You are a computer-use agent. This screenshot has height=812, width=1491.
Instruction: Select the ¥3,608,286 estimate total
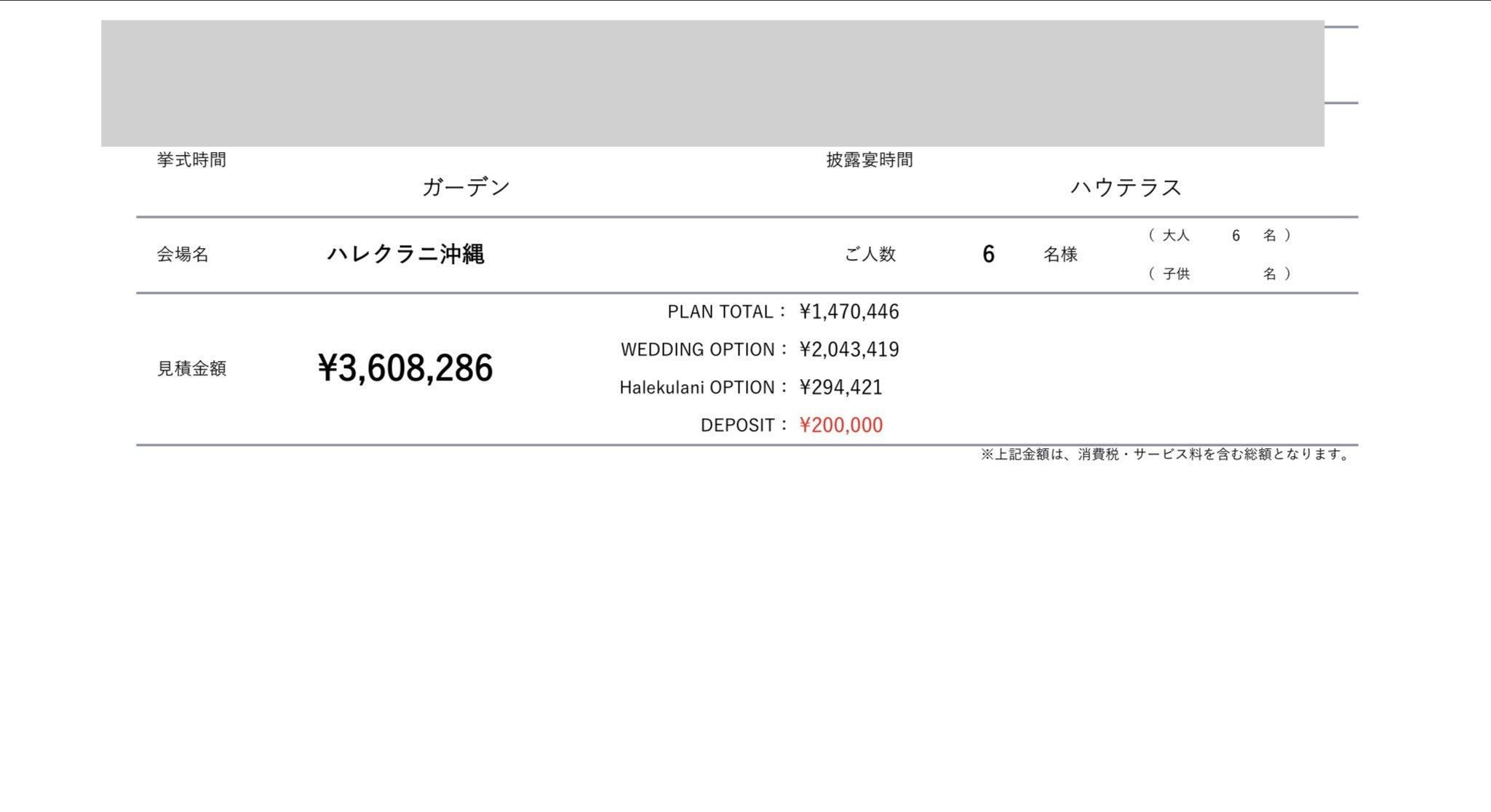405,368
